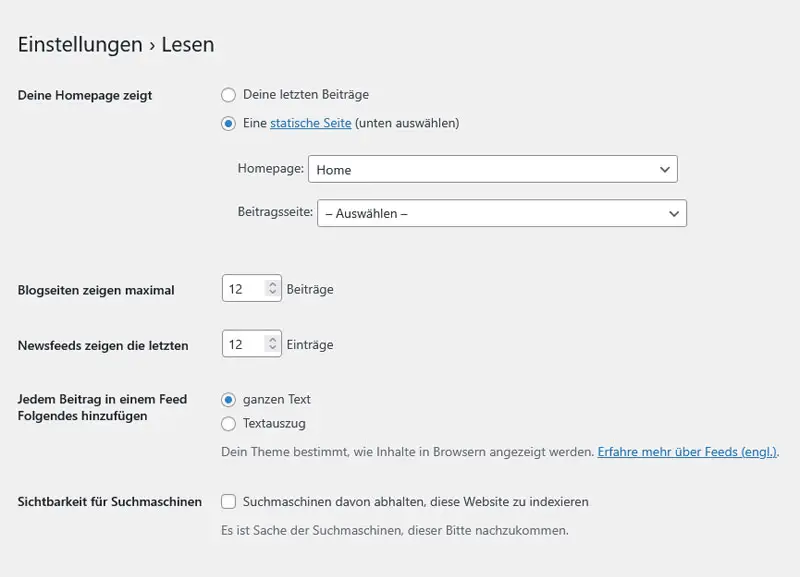800x577 pixels.
Task: Click text 'Es ist Sache der Suchmaschinen'
Action: 394,531
